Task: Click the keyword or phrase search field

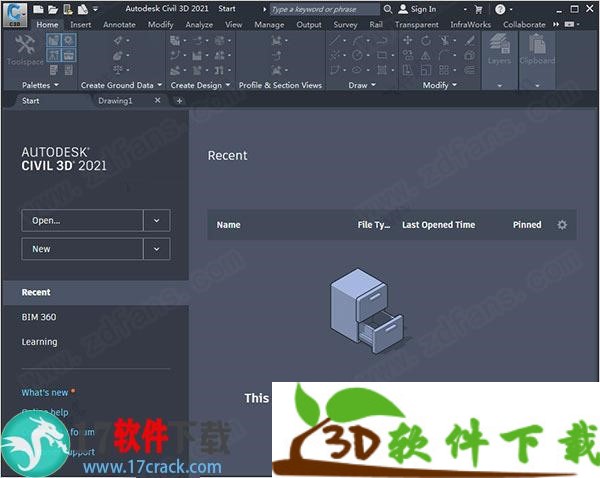Action: pyautogui.click(x=324, y=9)
